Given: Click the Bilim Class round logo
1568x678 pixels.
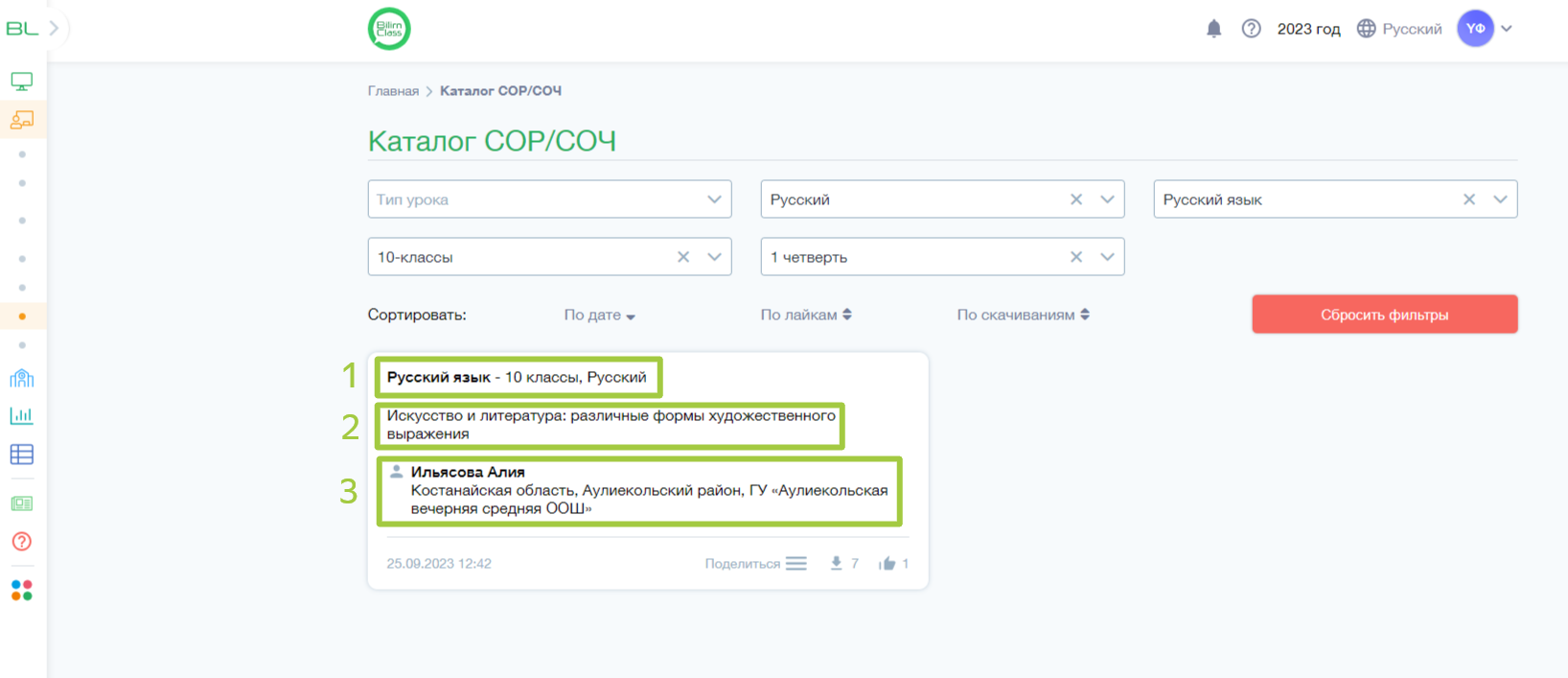Looking at the screenshot, I should (x=389, y=29).
